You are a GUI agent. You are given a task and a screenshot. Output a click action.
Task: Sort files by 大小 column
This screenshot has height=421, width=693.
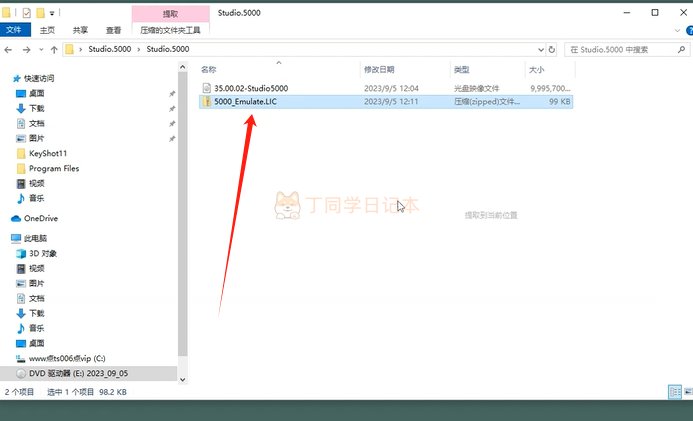[x=537, y=69]
